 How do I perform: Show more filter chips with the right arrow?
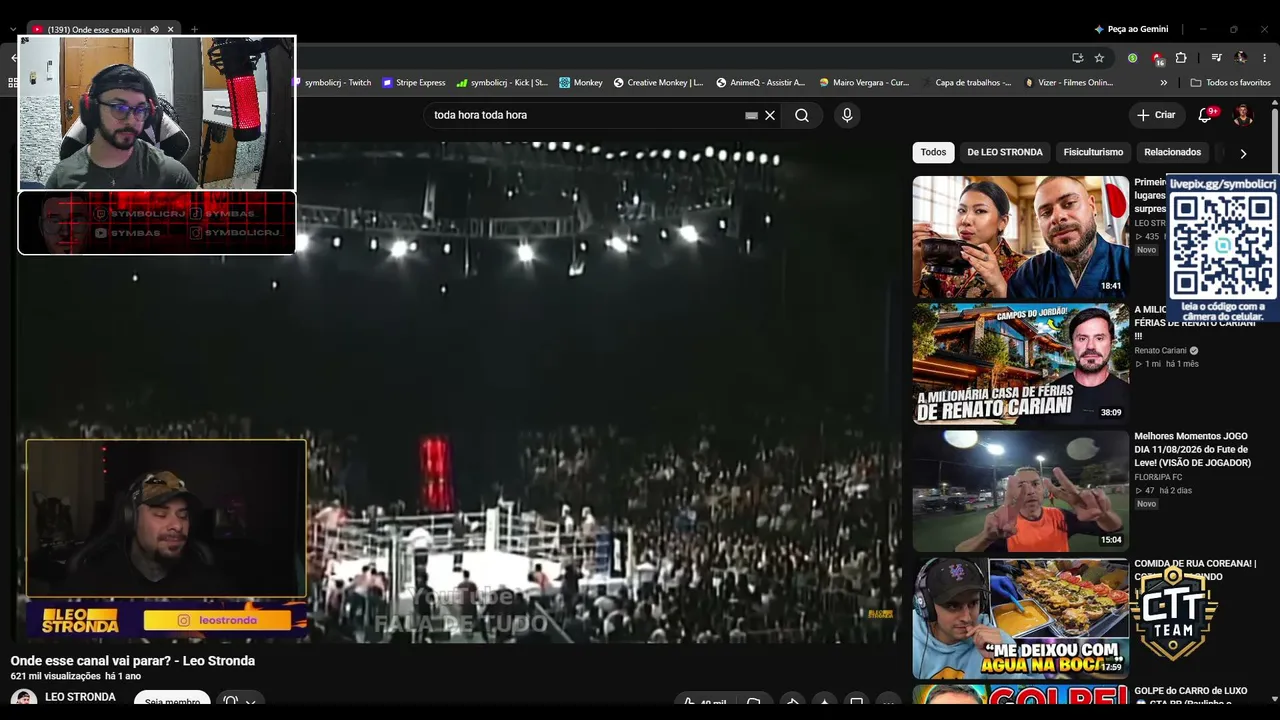click(1243, 153)
